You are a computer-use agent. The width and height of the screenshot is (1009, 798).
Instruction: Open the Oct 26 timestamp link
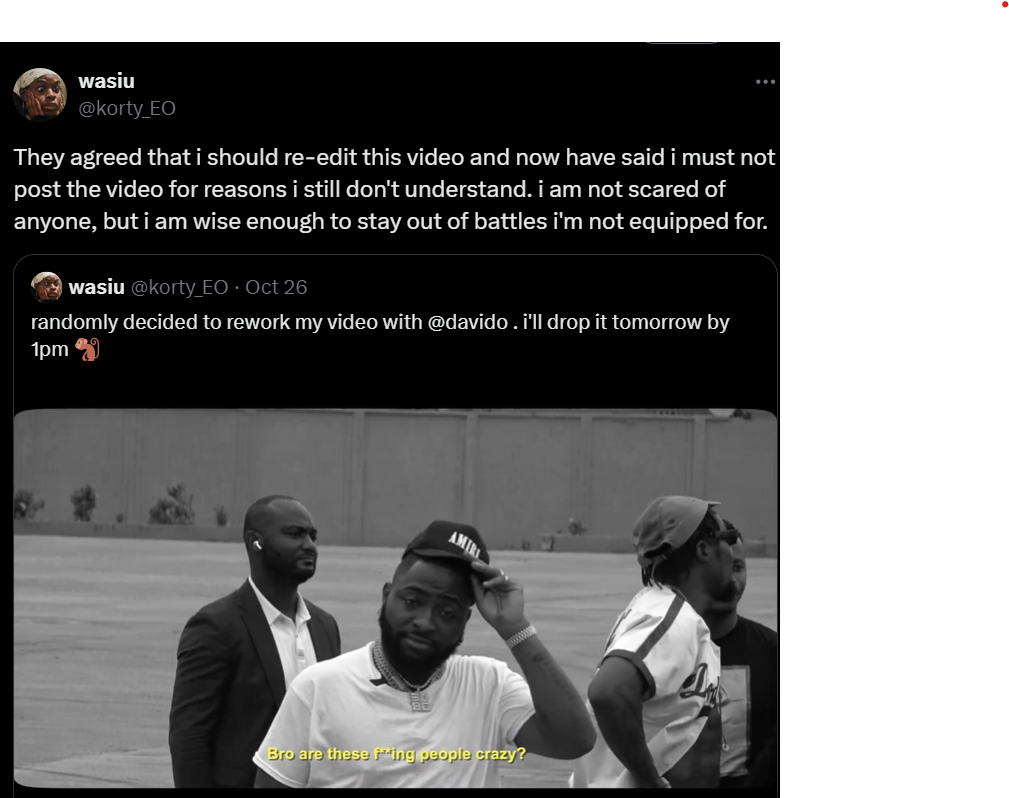pyautogui.click(x=276, y=287)
